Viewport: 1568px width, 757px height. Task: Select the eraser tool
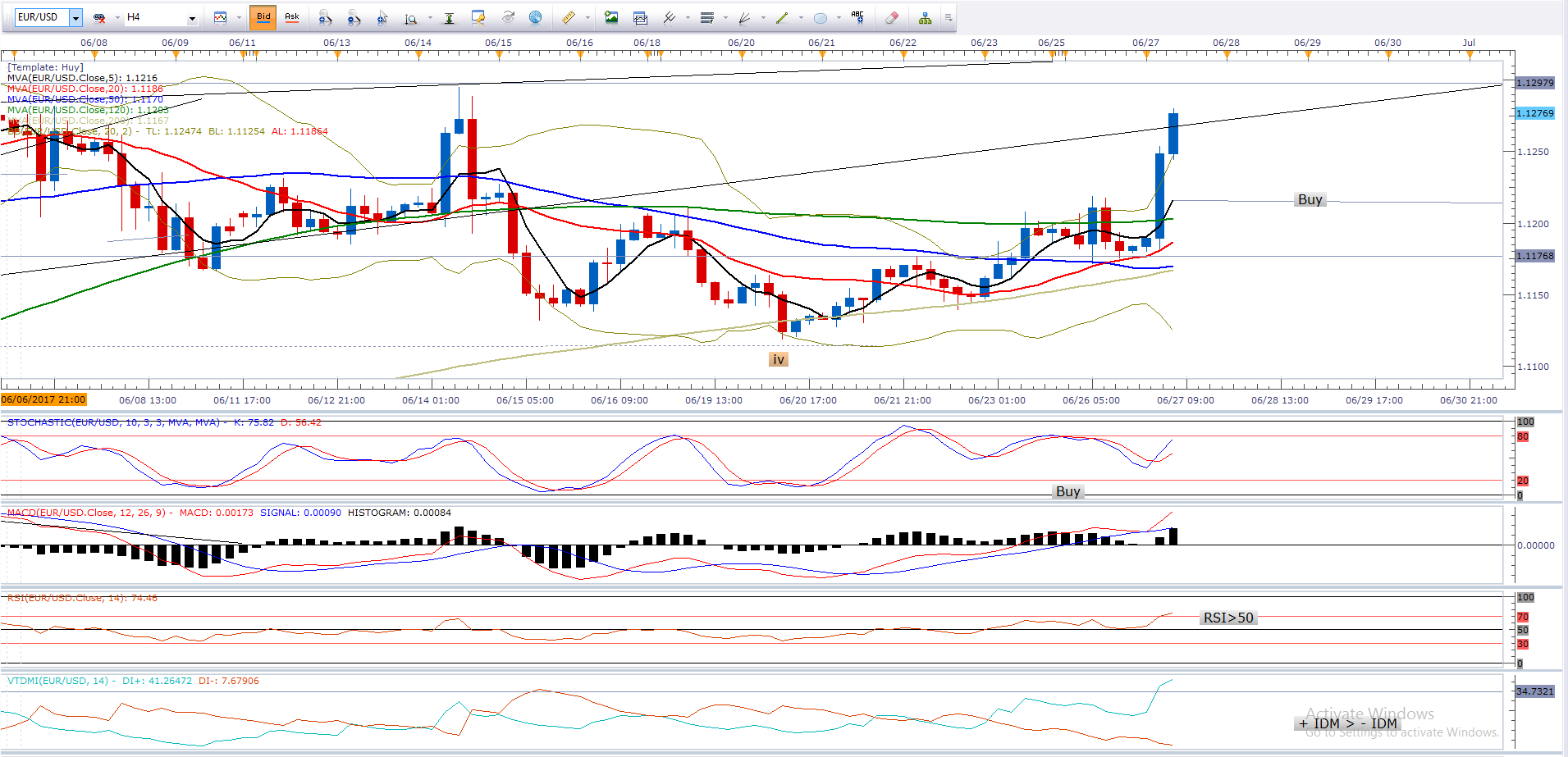tap(892, 17)
